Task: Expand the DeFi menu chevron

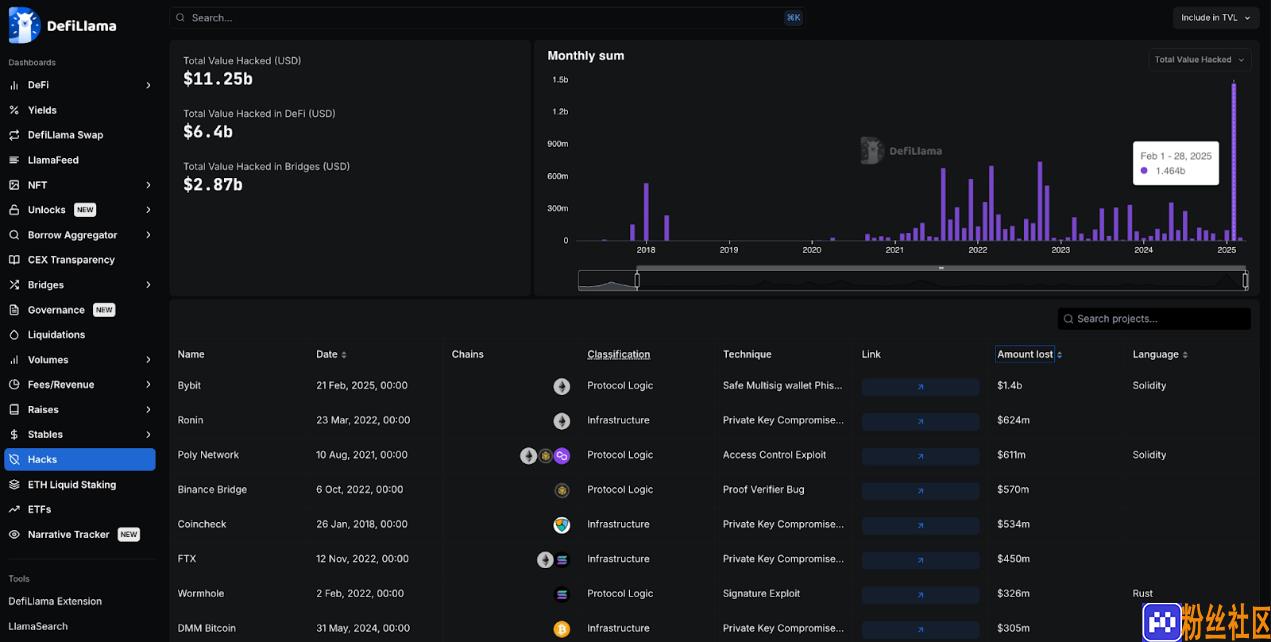Action: tap(148, 85)
